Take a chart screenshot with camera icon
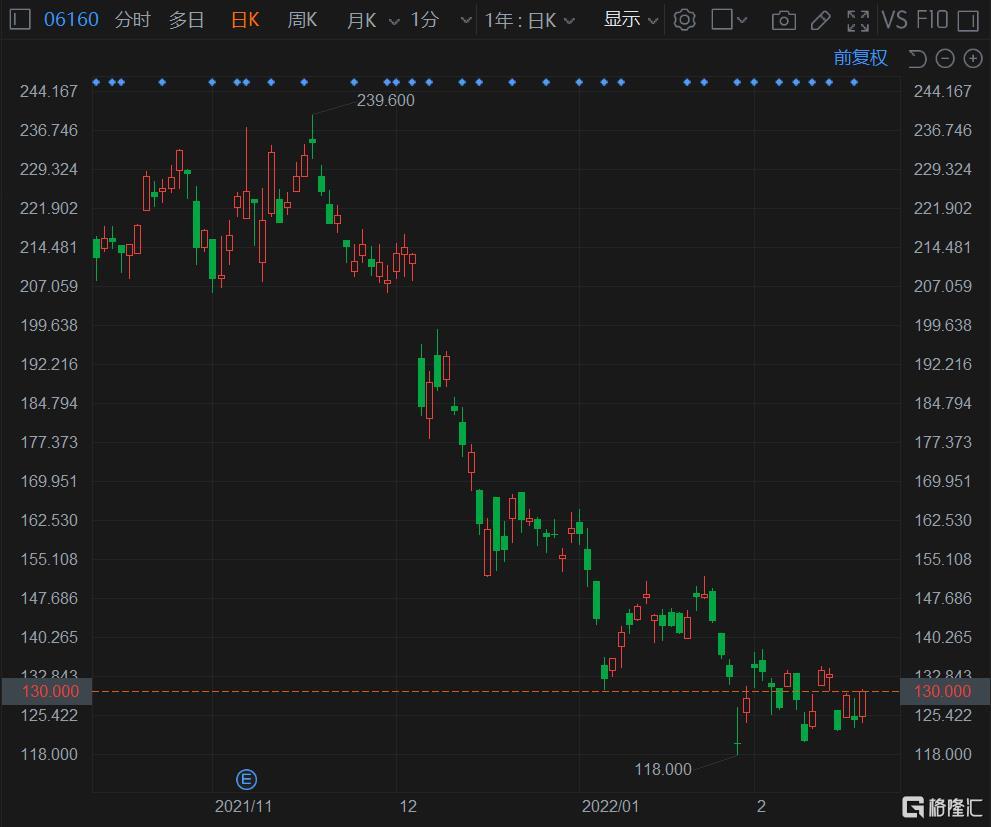 click(x=784, y=20)
